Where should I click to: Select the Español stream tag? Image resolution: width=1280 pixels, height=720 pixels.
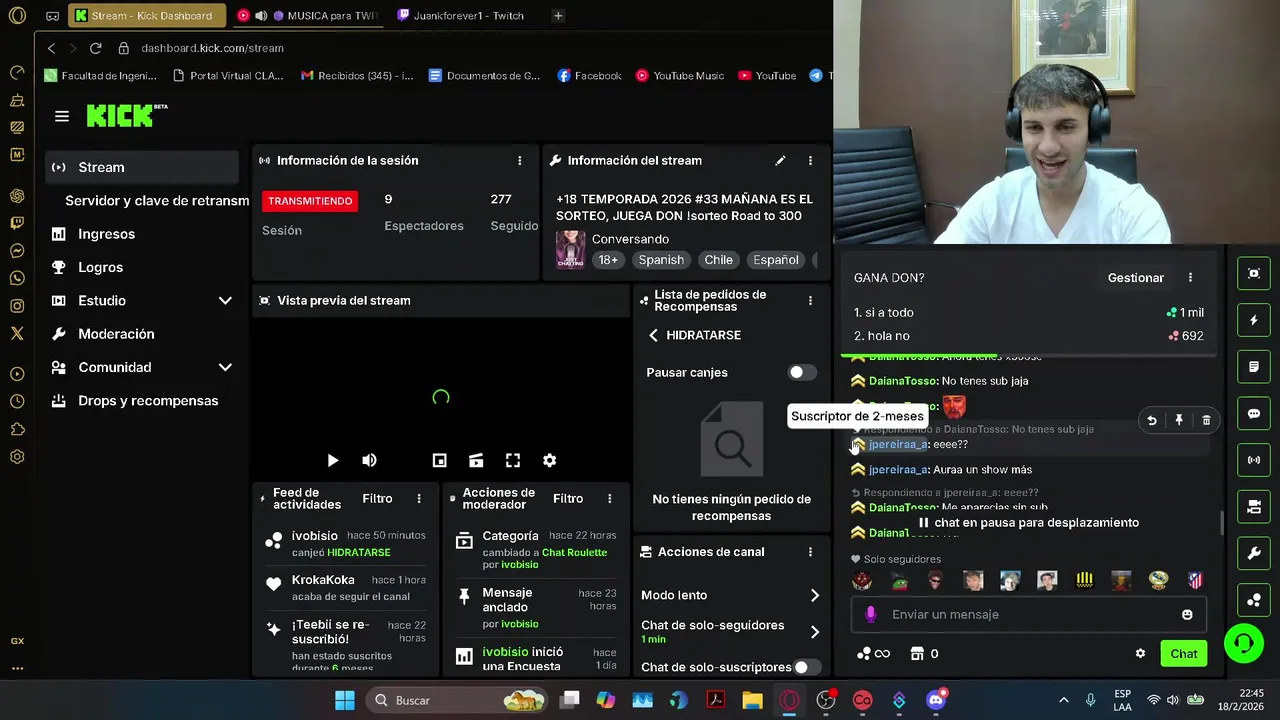click(x=776, y=260)
